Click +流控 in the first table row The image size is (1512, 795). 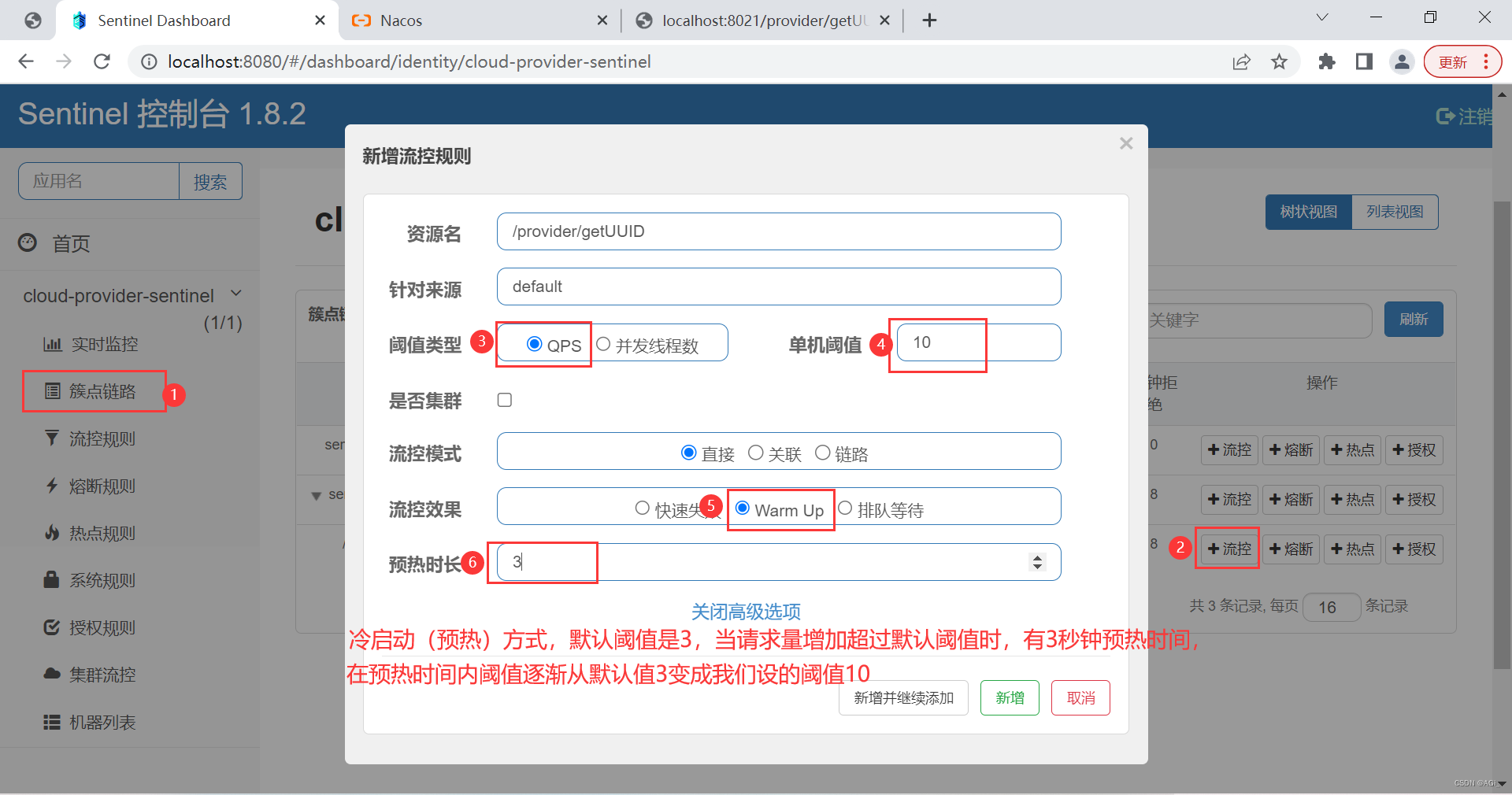[1229, 449]
